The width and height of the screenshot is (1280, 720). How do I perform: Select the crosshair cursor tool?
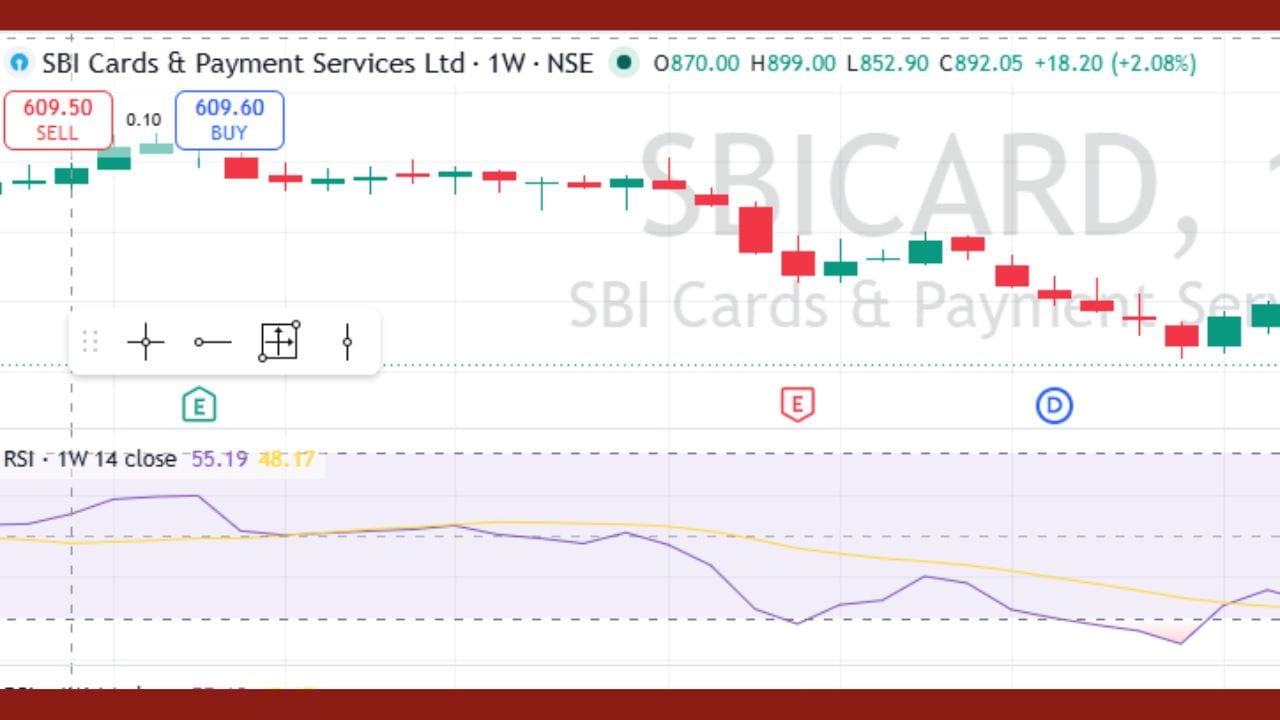coord(146,342)
